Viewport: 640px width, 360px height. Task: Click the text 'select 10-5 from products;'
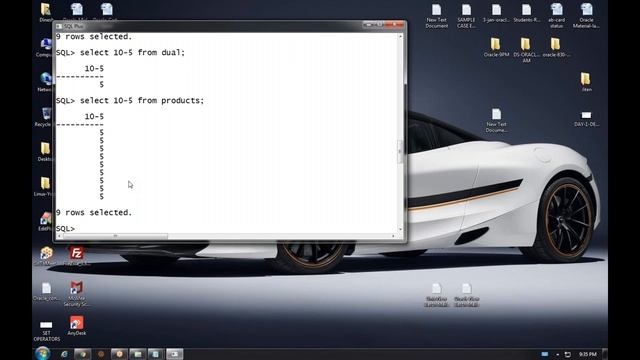pyautogui.click(x=142, y=100)
